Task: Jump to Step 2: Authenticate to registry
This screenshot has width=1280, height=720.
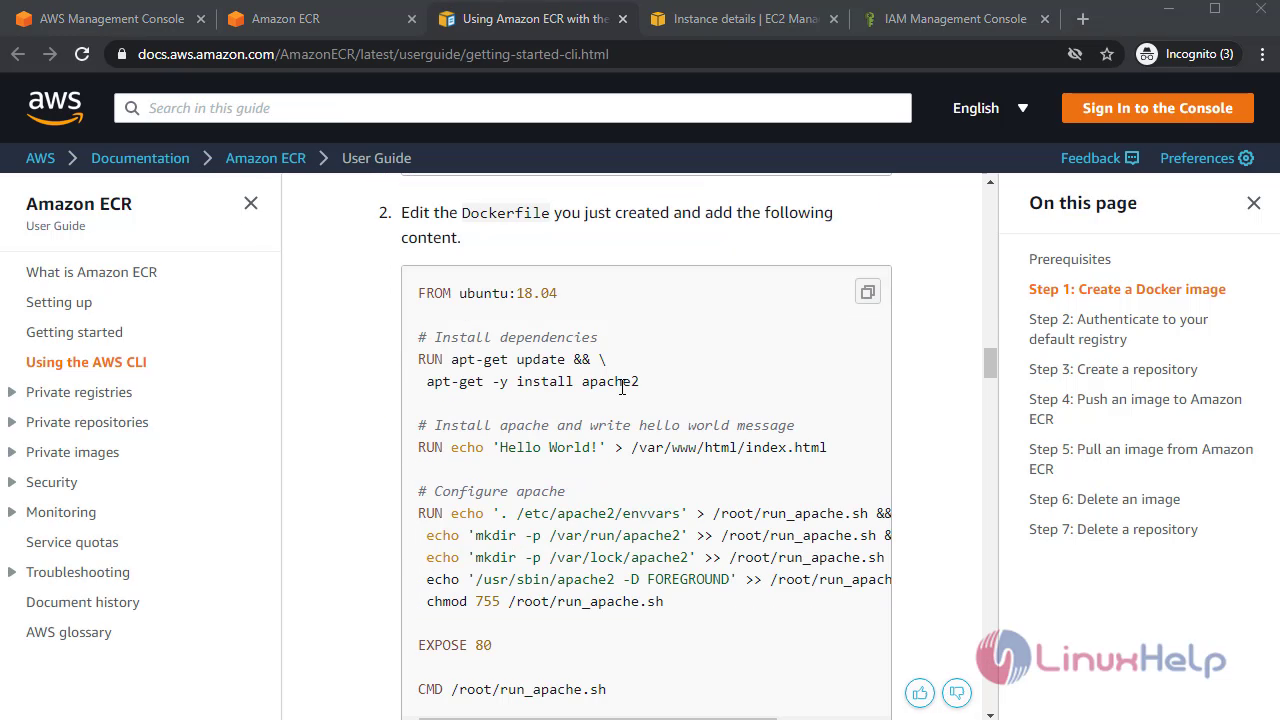Action: coord(1118,329)
